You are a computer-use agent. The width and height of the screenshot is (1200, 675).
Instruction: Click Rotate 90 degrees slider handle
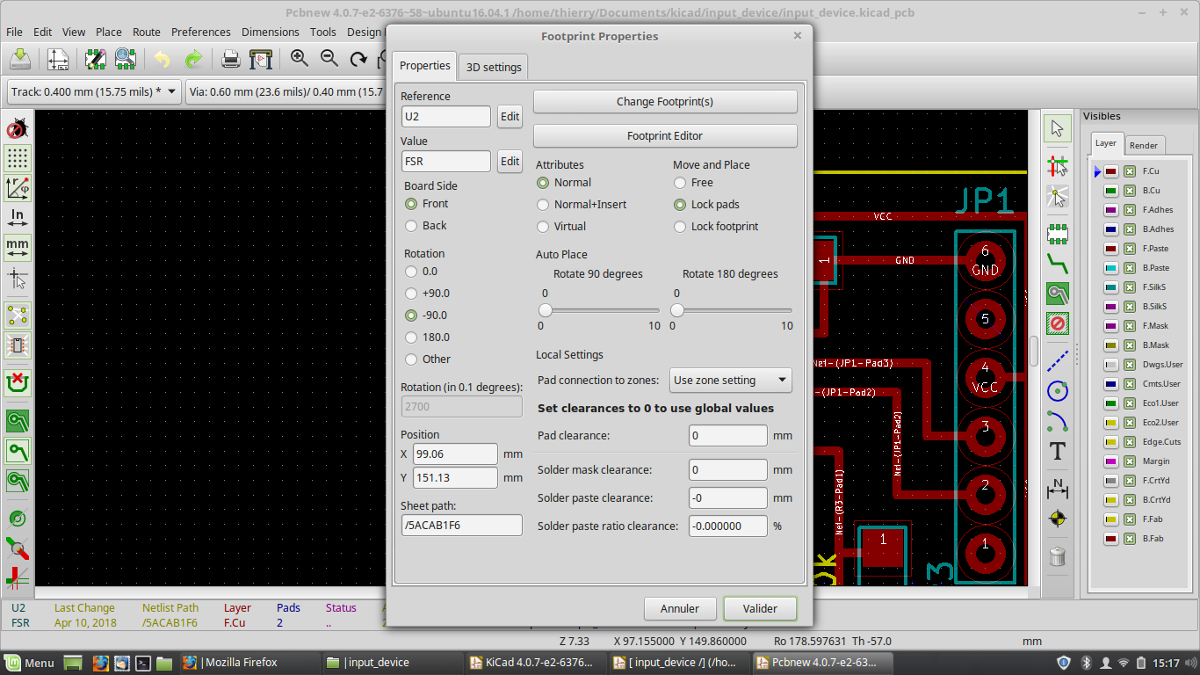click(x=546, y=310)
